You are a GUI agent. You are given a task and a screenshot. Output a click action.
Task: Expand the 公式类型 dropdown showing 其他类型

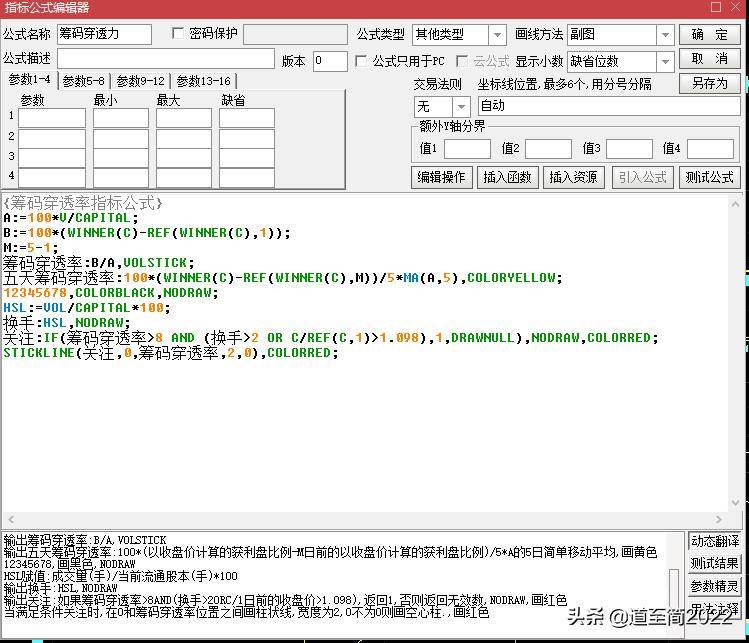pos(497,35)
